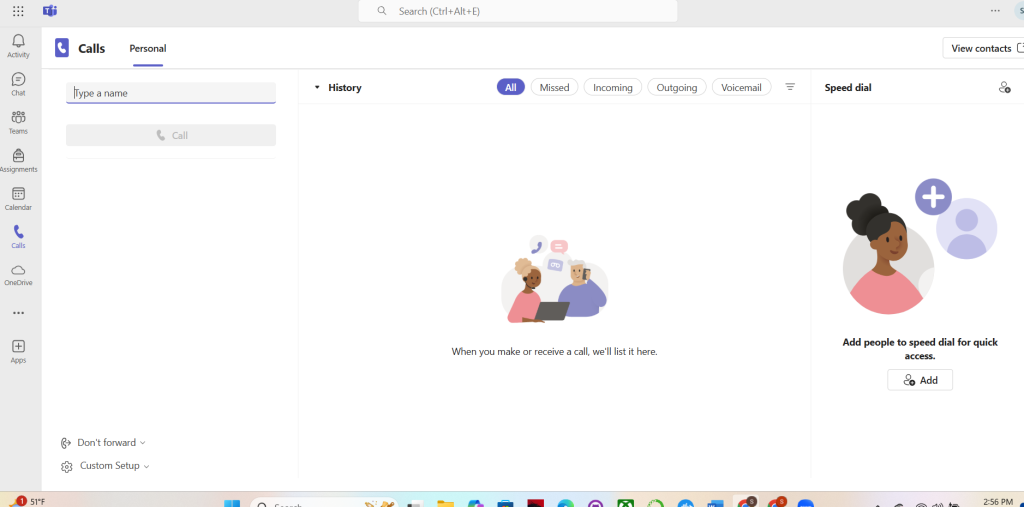Go to Teams in sidebar
The height and width of the screenshot is (507, 1024).
(18, 121)
